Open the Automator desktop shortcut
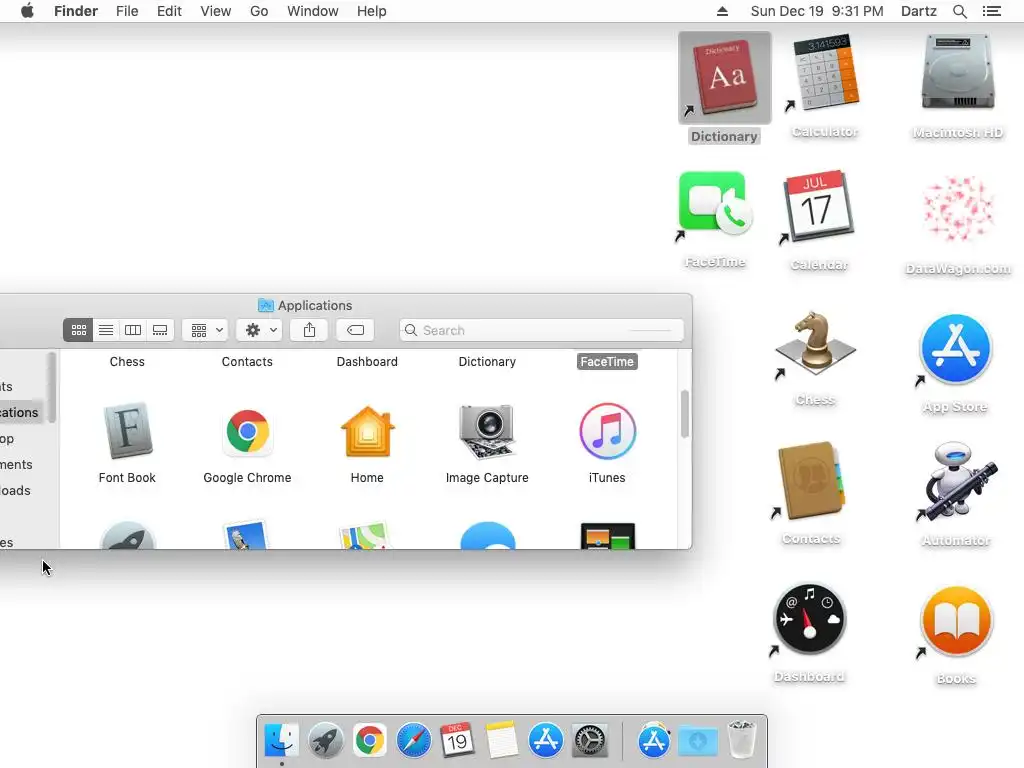This screenshot has height=768, width=1024. tap(957, 483)
